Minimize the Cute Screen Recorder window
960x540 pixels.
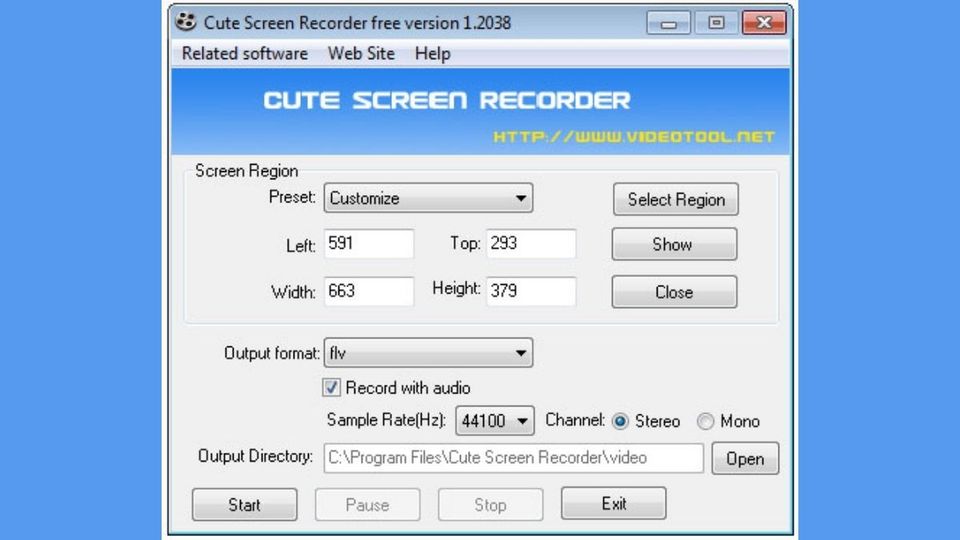coord(668,22)
